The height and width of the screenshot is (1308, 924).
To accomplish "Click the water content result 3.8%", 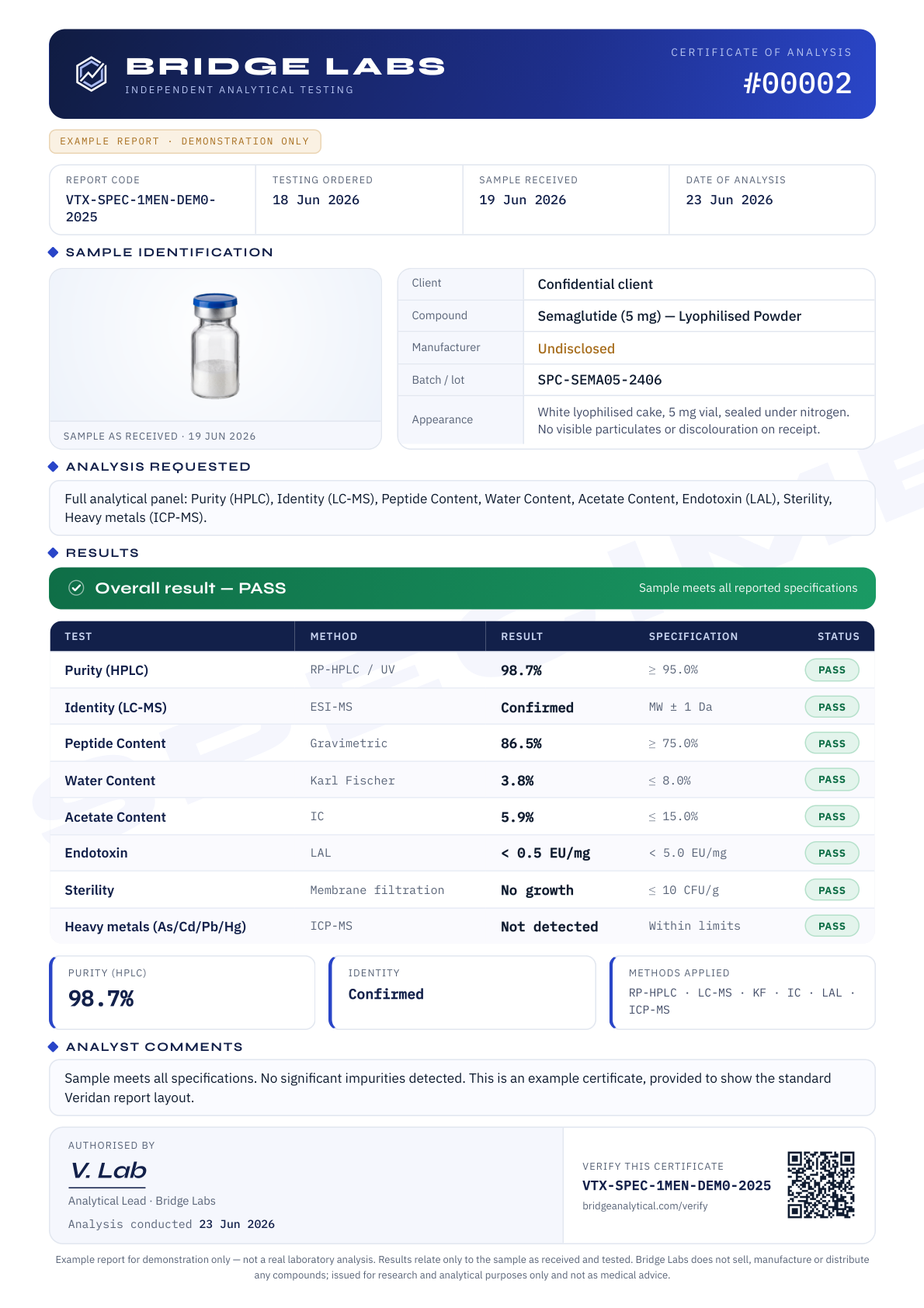I will pyautogui.click(x=517, y=781).
